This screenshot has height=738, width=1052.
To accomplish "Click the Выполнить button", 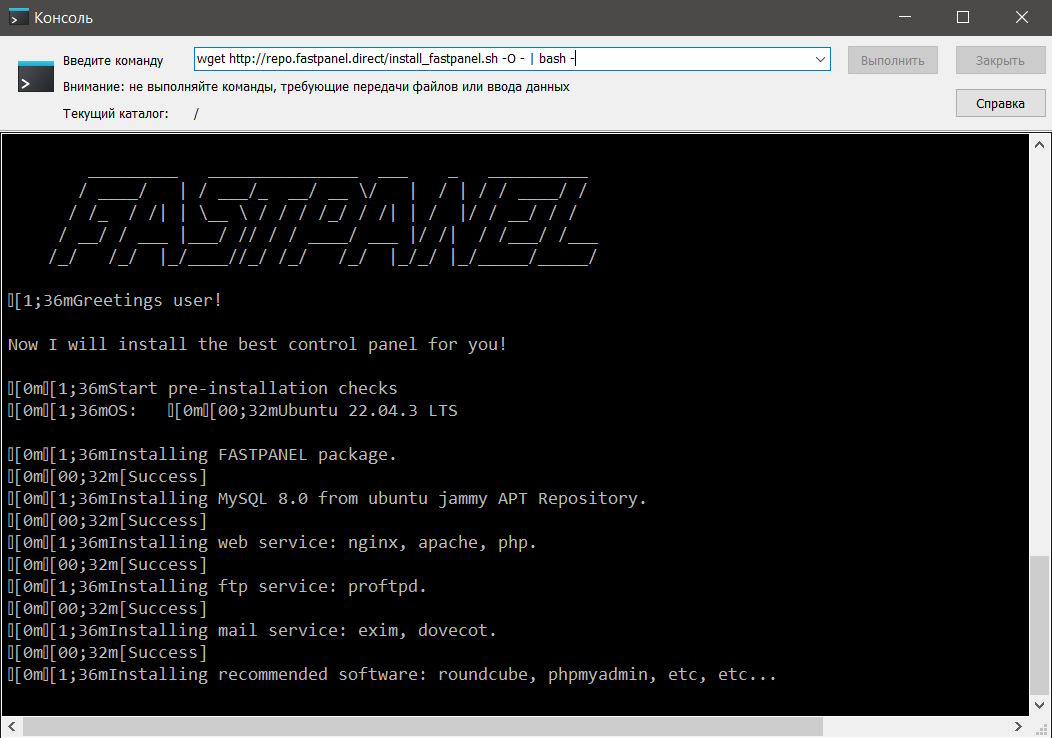I will coord(892,60).
